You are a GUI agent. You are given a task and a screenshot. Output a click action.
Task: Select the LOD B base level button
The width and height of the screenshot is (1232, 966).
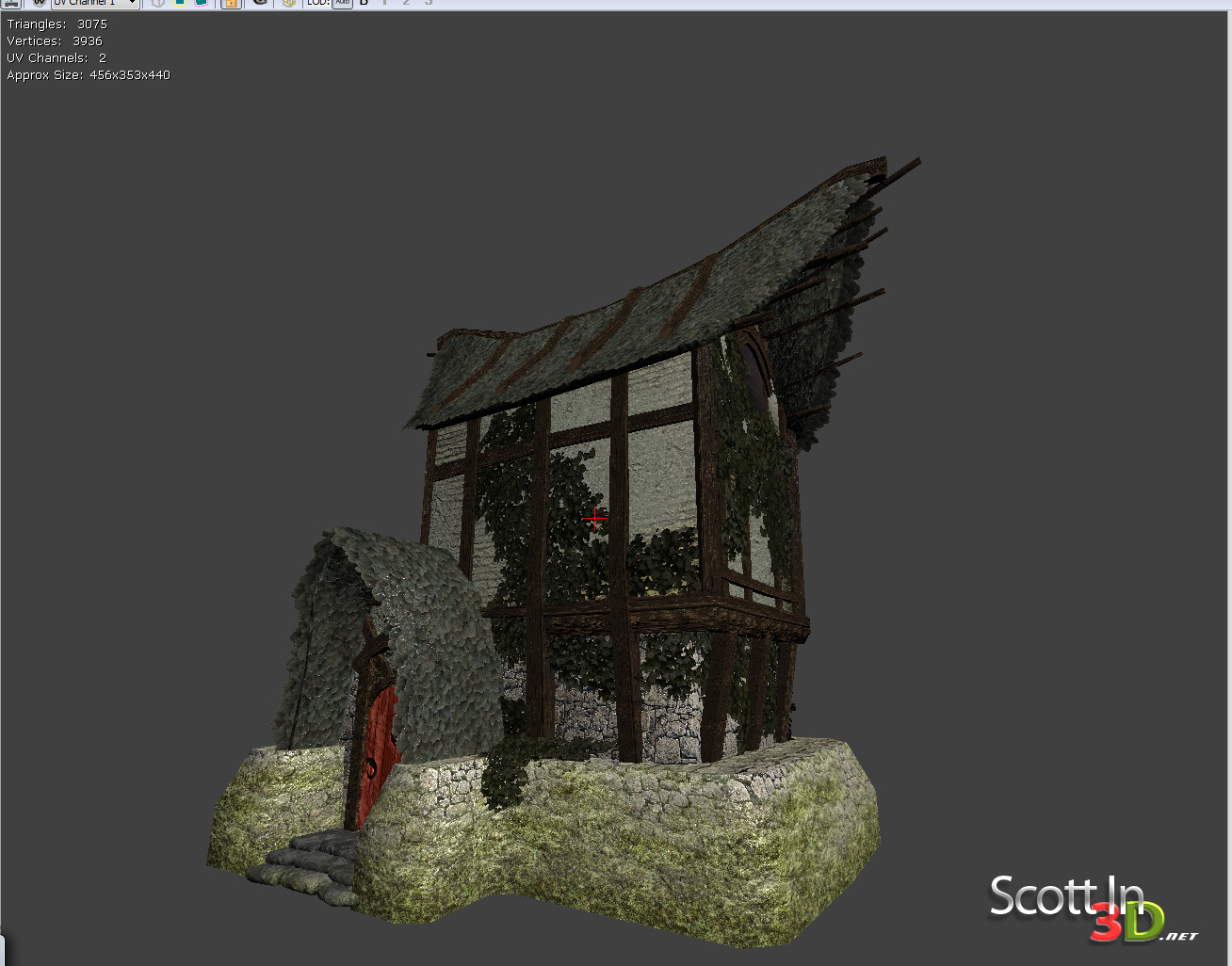364,3
